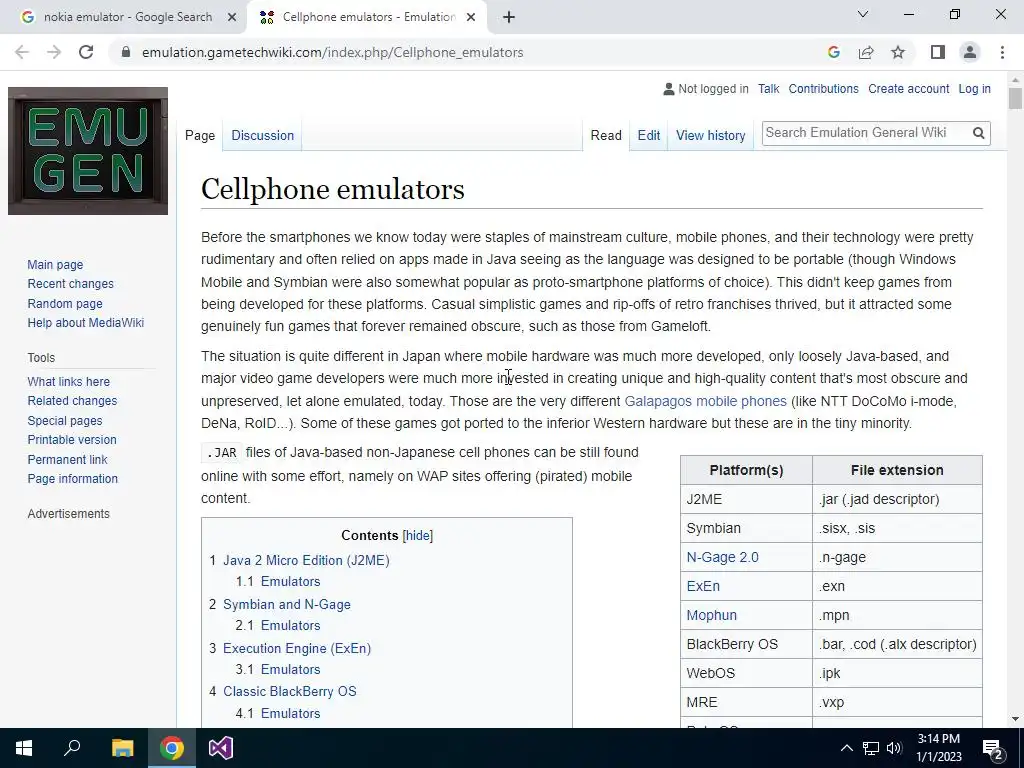The image size is (1024, 768).
Task: Reload the page with refresh icon
Action: pyautogui.click(x=86, y=52)
